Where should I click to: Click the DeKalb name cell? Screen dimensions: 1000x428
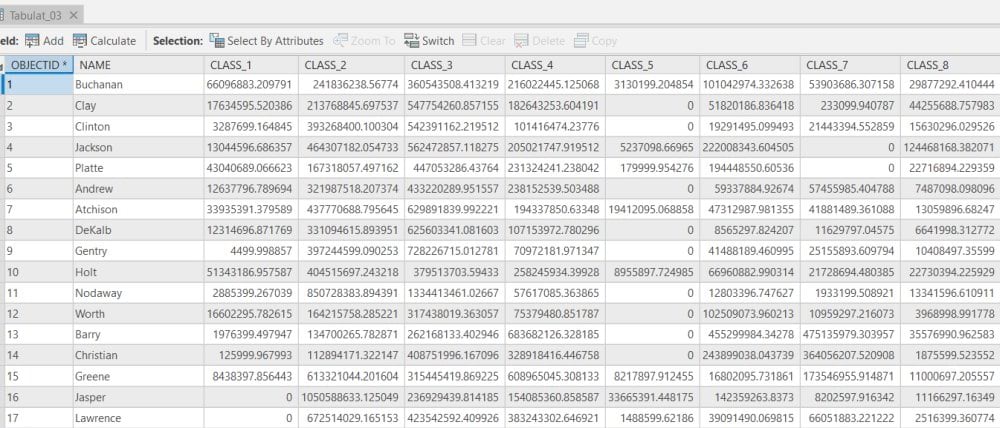pos(140,230)
